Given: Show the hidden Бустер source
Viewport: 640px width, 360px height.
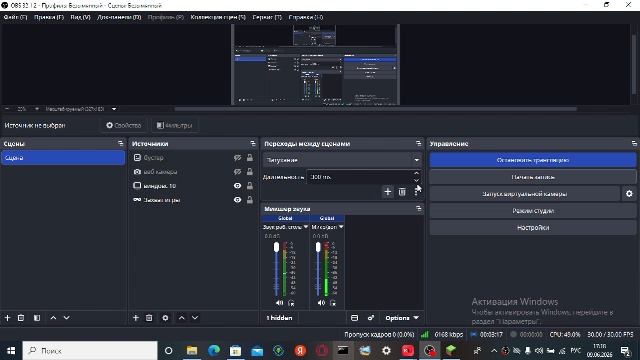Looking at the screenshot, I should pos(238,158).
